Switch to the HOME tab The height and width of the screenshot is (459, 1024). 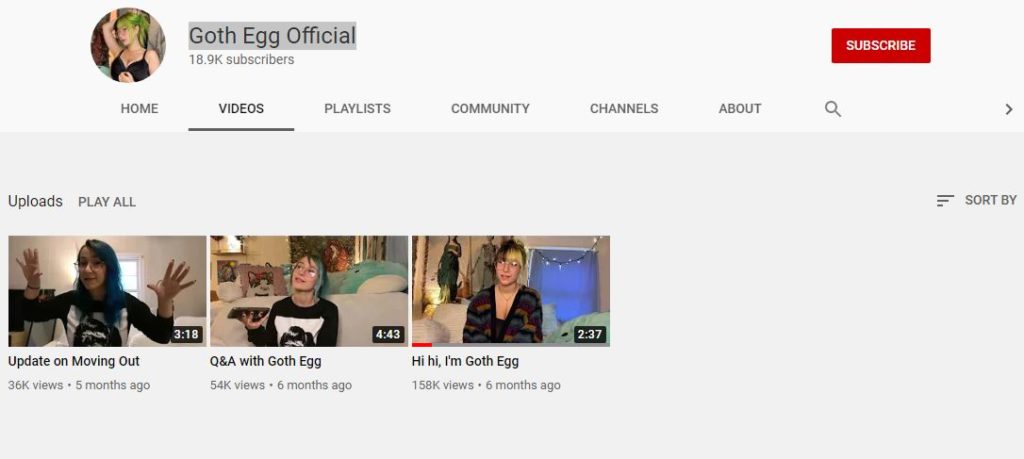[139, 109]
